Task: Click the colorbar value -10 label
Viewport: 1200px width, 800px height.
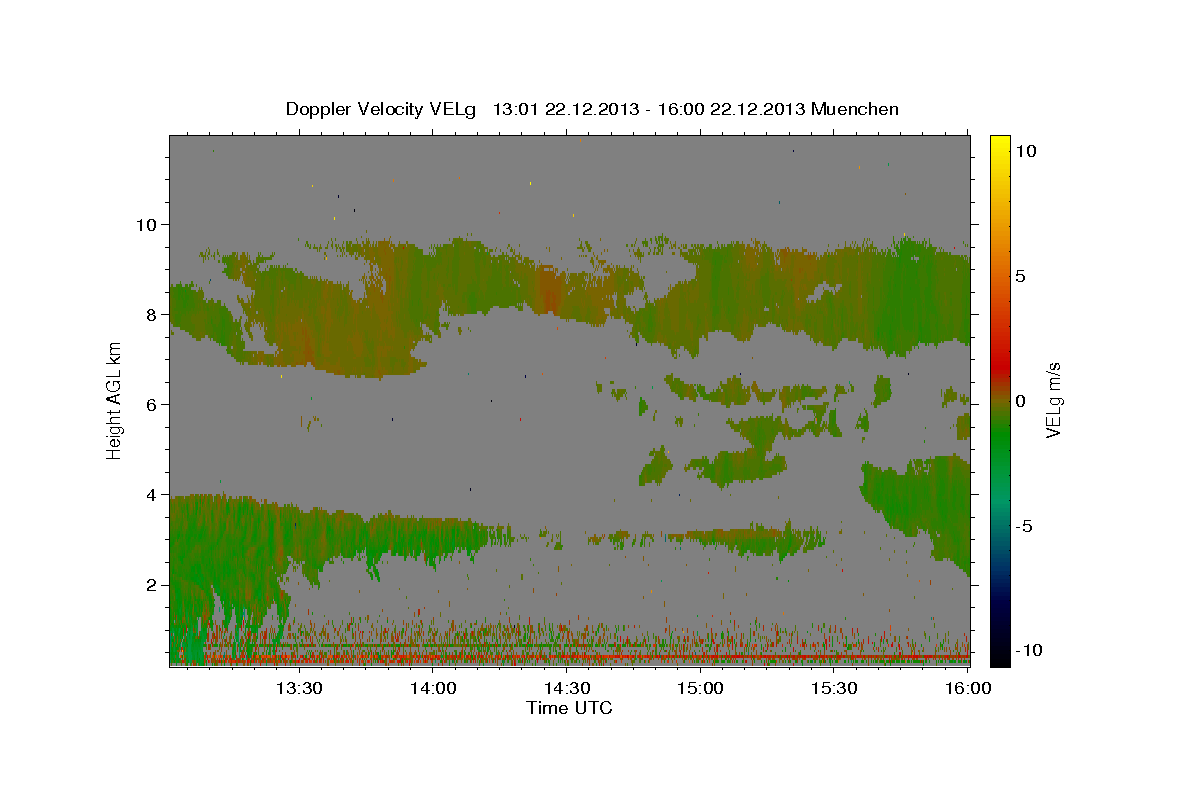Action: [x=1029, y=650]
